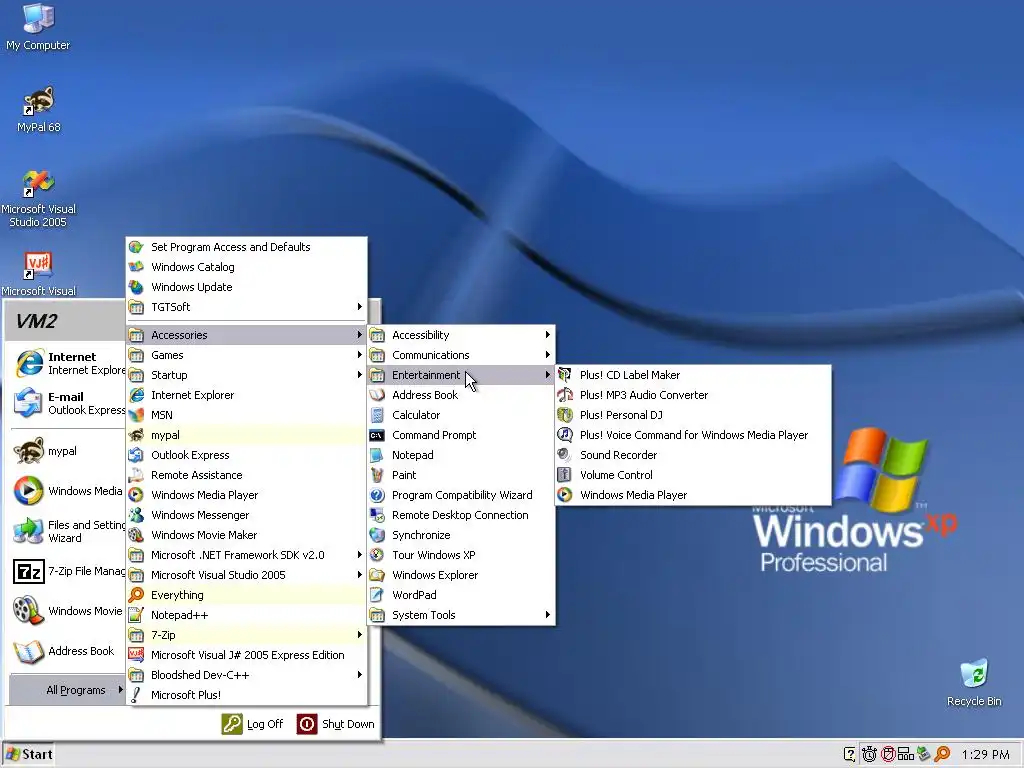The height and width of the screenshot is (768, 1024).
Task: Click the taskbar clock showing 1:29 PM
Action: click(985, 755)
